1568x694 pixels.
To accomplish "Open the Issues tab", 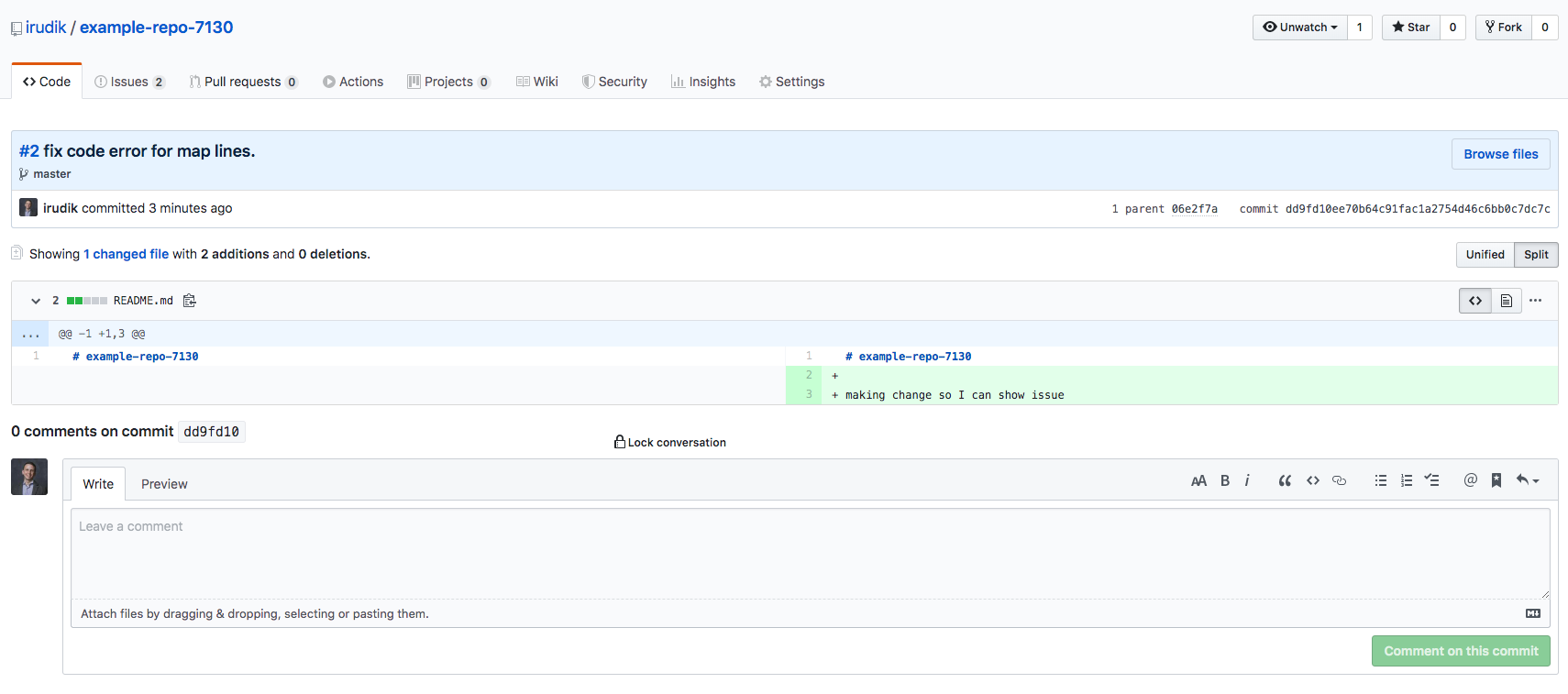I will pyautogui.click(x=129, y=82).
